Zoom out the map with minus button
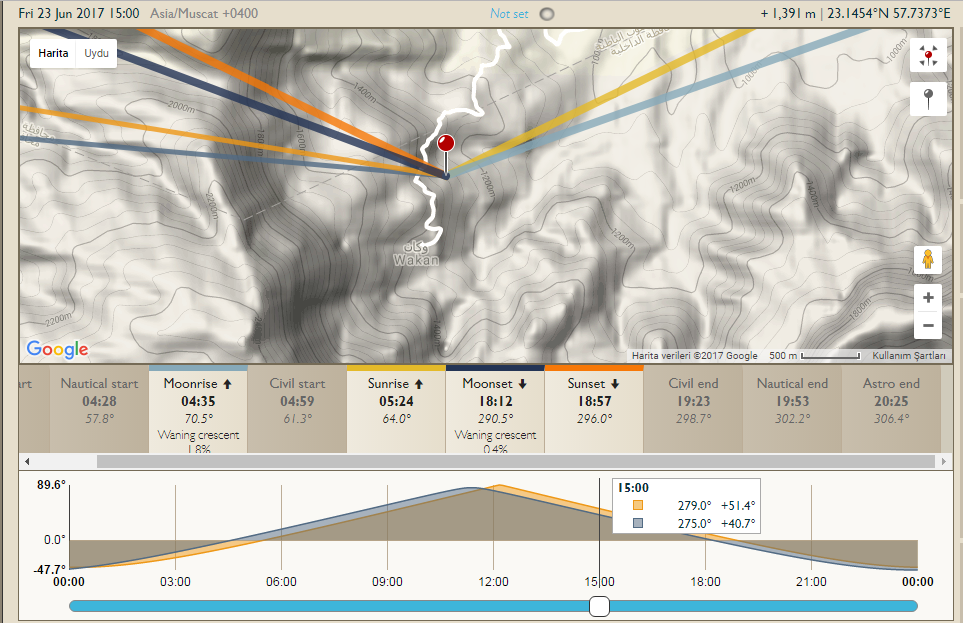Image resolution: width=963 pixels, height=623 pixels. [x=928, y=325]
